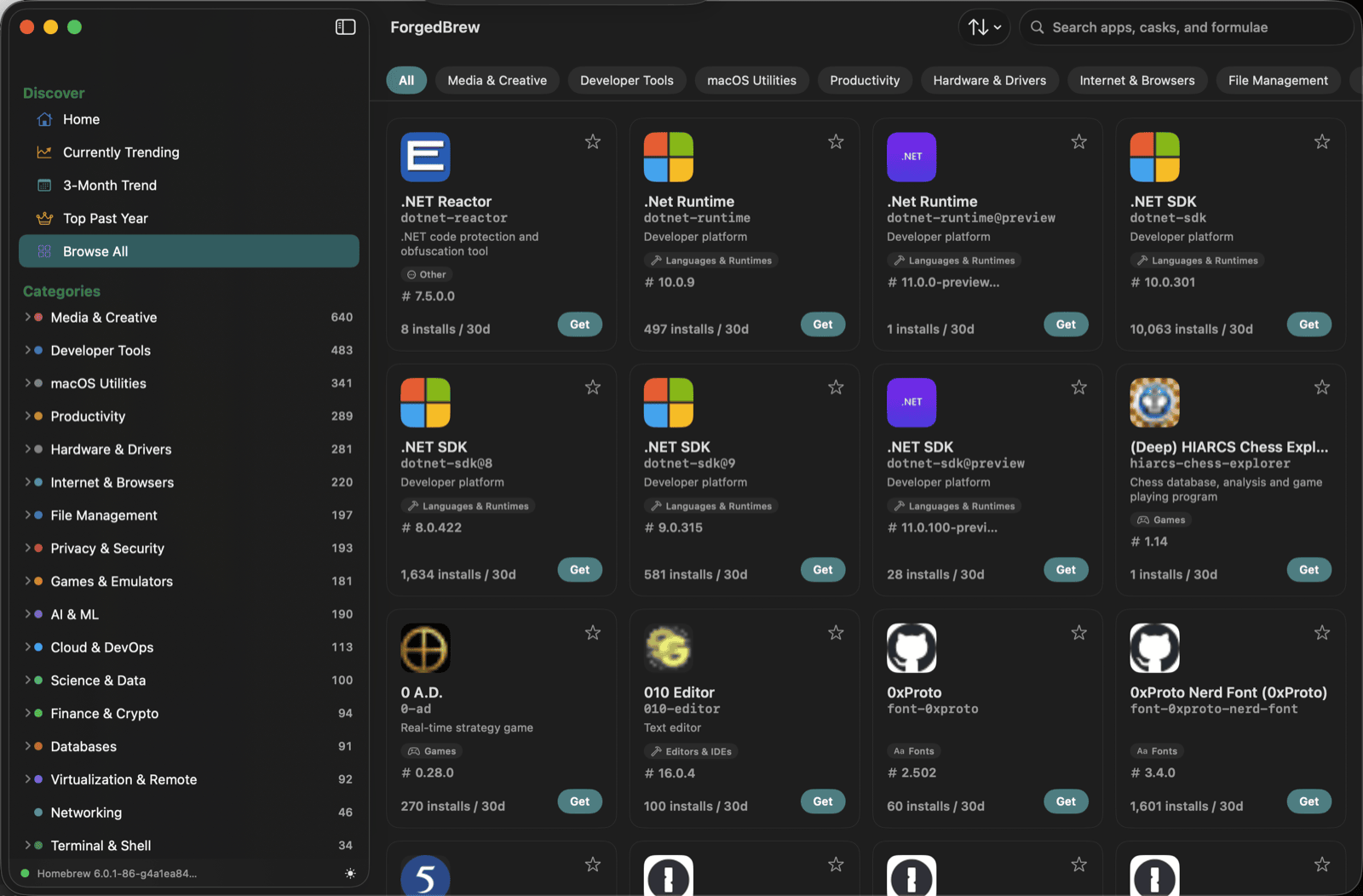1363x896 pixels.
Task: Filter by macOS Utilities chip
Action: pyautogui.click(x=751, y=80)
